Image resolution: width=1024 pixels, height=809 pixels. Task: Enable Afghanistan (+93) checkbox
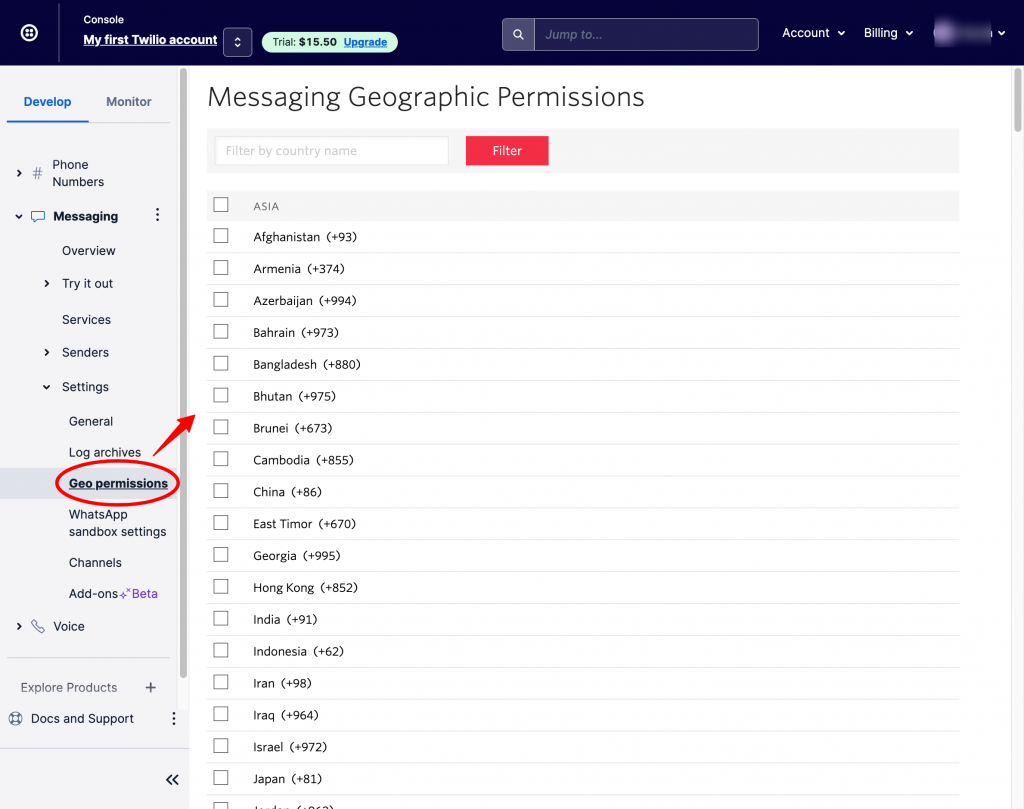point(221,236)
